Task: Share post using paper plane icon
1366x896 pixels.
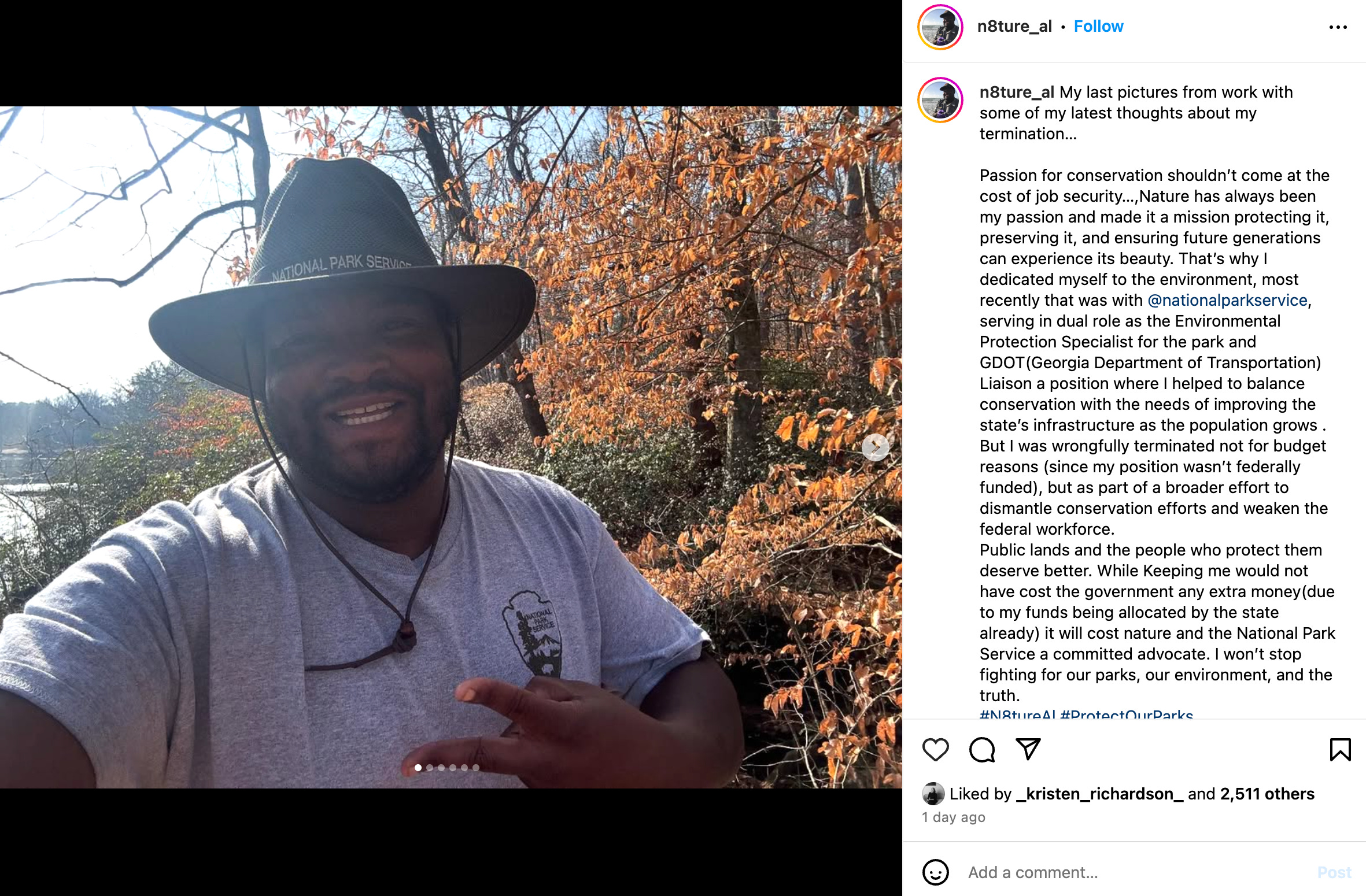Action: click(1028, 749)
